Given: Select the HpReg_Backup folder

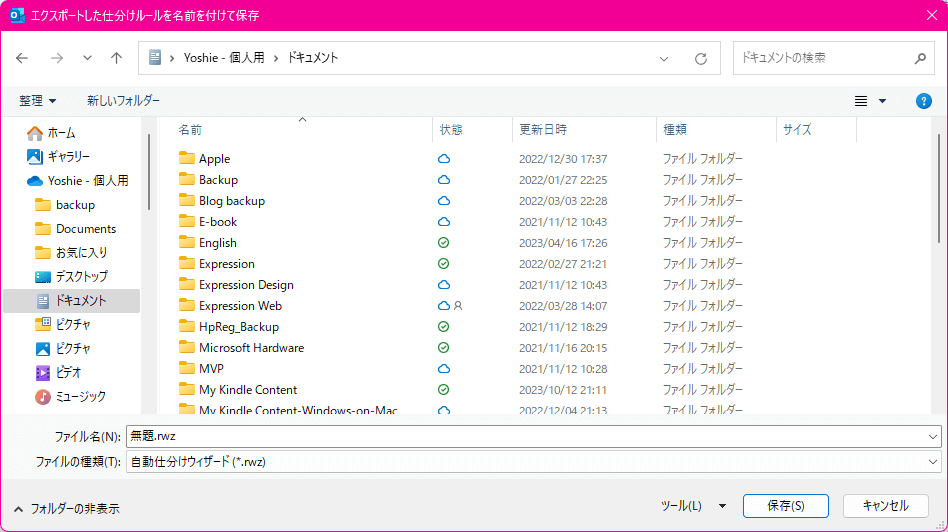Looking at the screenshot, I should [239, 327].
